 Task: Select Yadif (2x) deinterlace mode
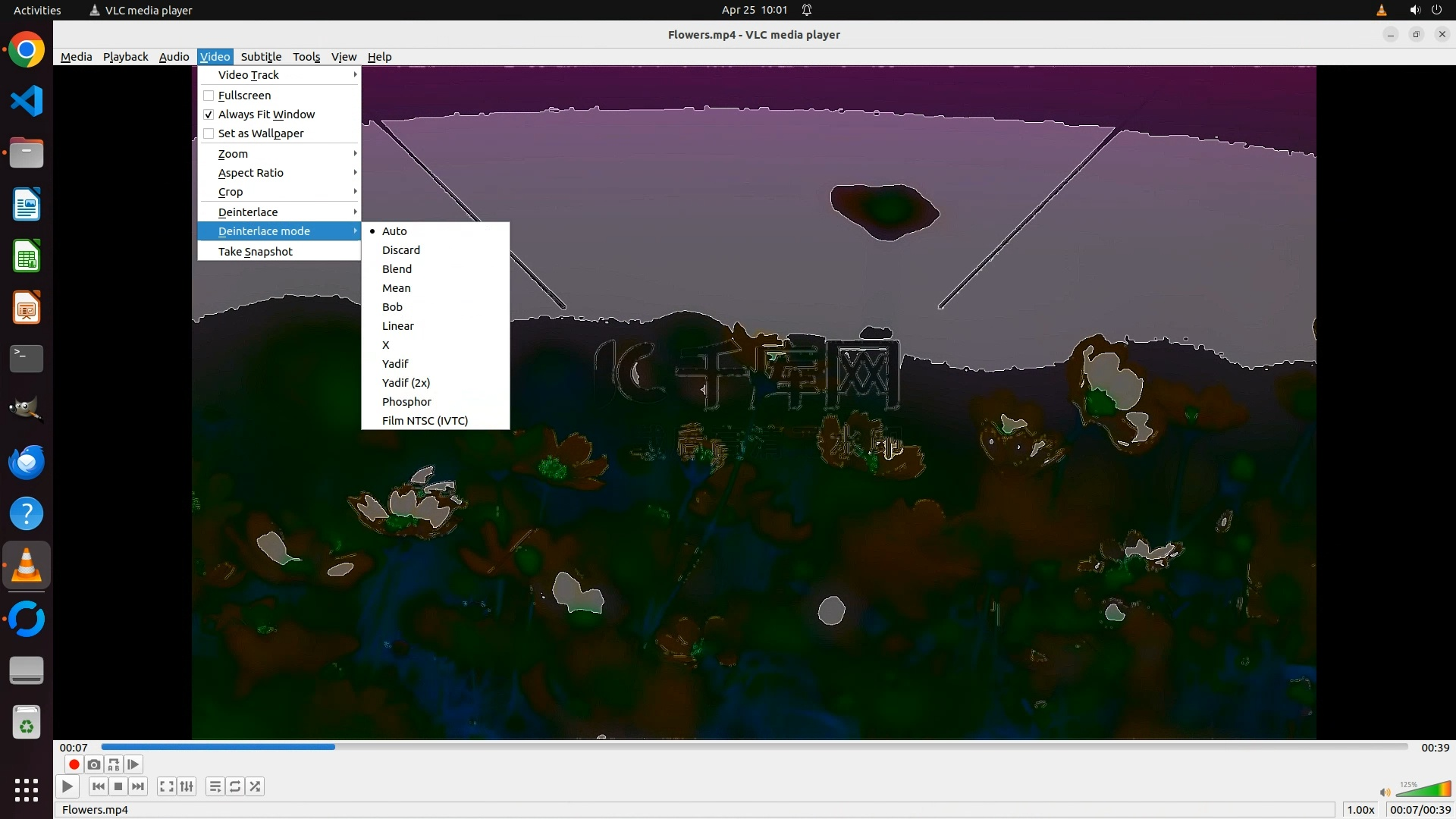point(406,383)
